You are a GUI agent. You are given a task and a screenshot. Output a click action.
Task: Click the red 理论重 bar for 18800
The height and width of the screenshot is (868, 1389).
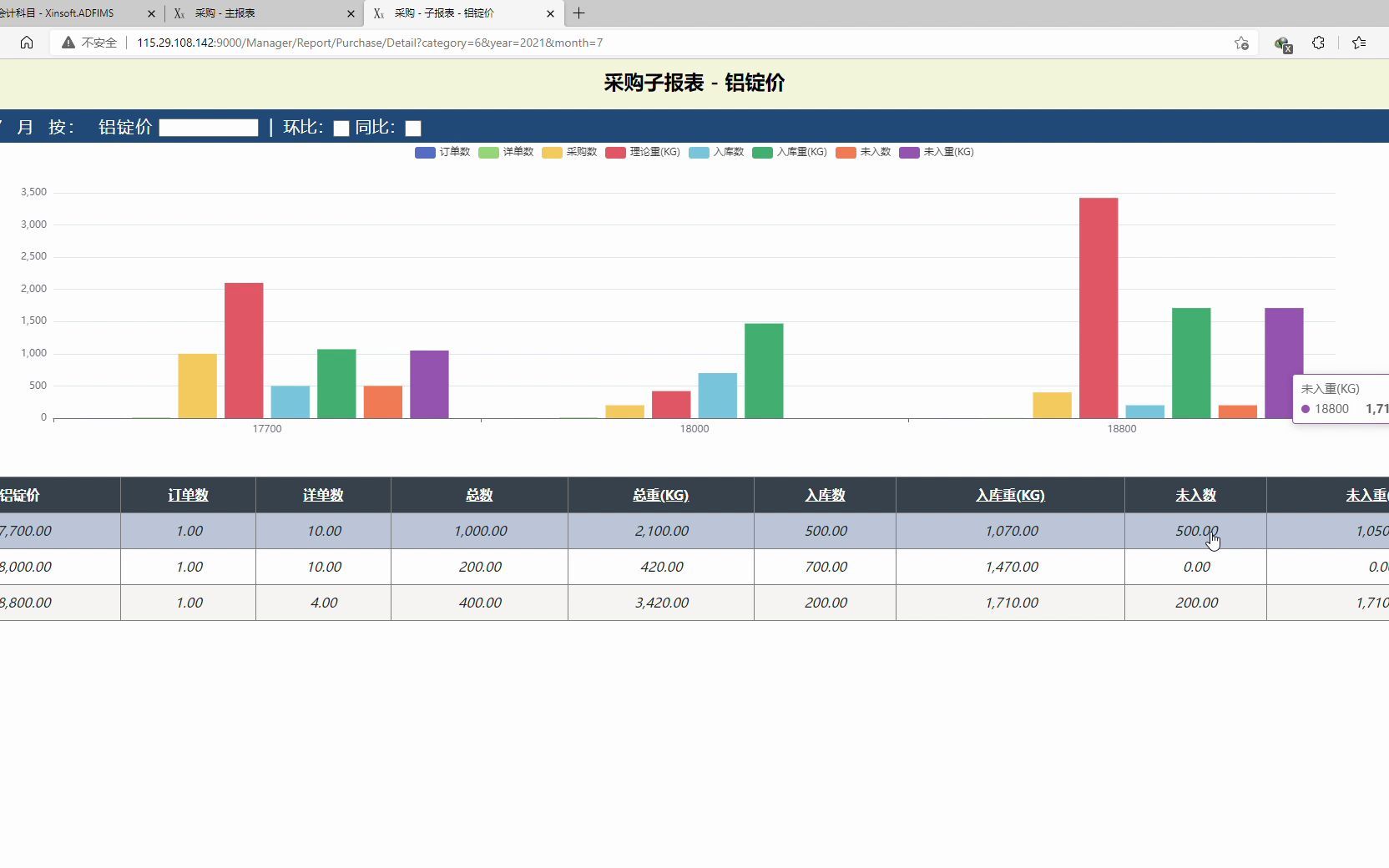[1099, 308]
